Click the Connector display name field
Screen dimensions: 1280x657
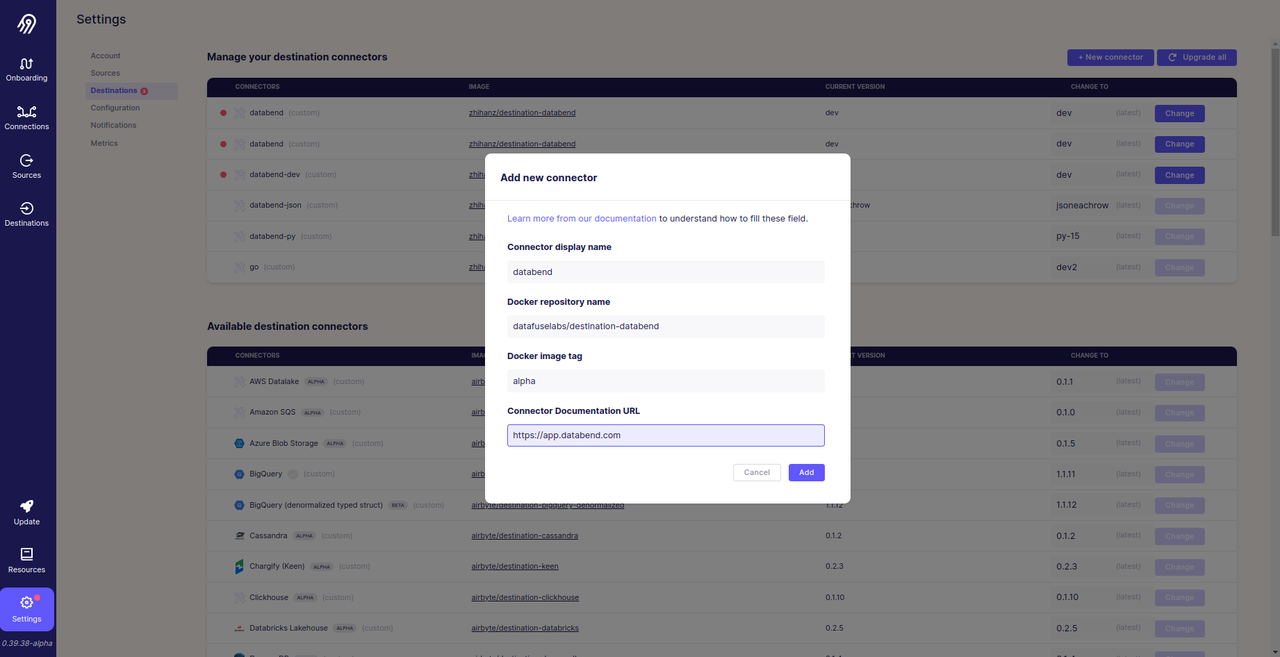[665, 272]
